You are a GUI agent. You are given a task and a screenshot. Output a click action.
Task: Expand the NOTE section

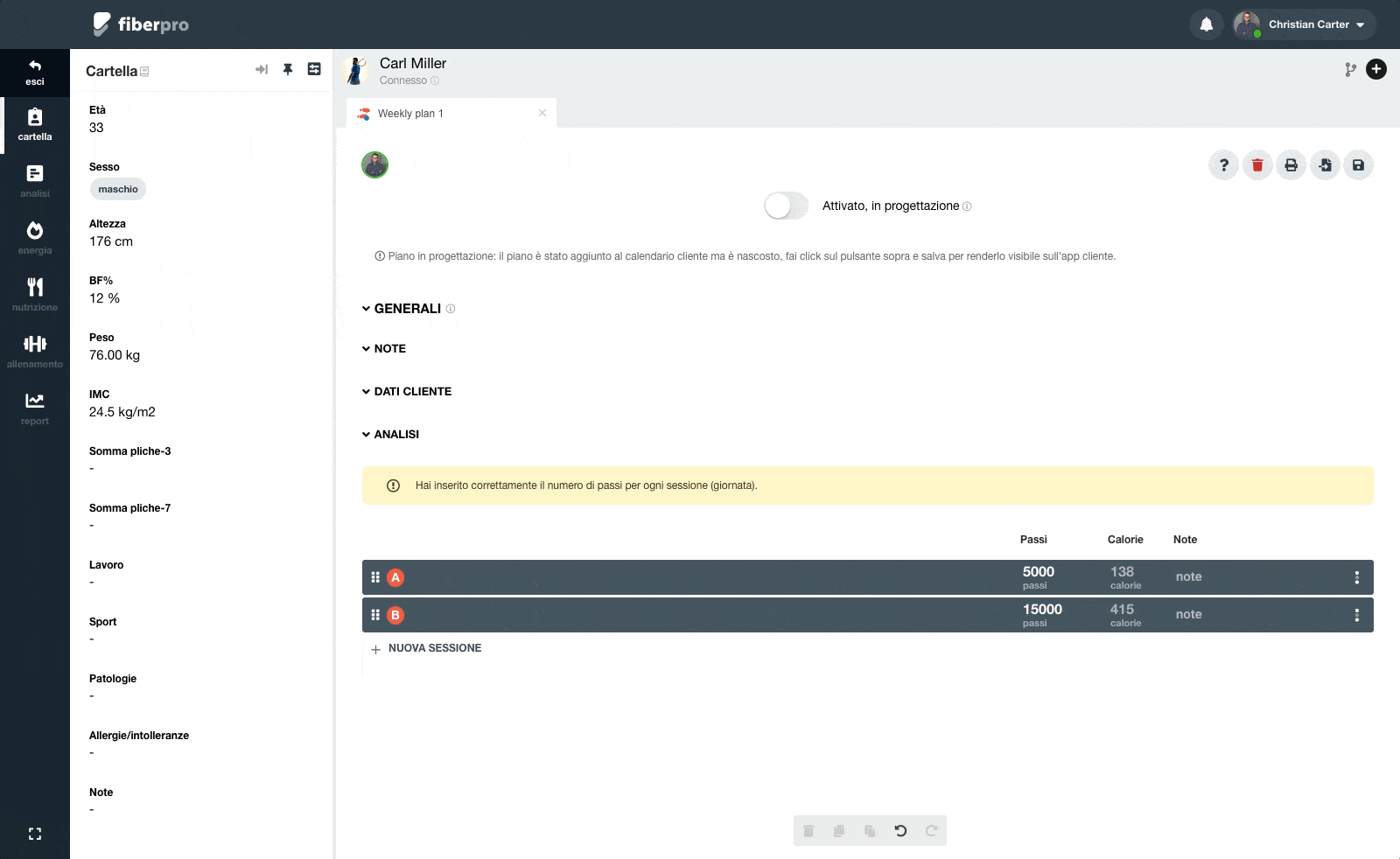(x=384, y=348)
